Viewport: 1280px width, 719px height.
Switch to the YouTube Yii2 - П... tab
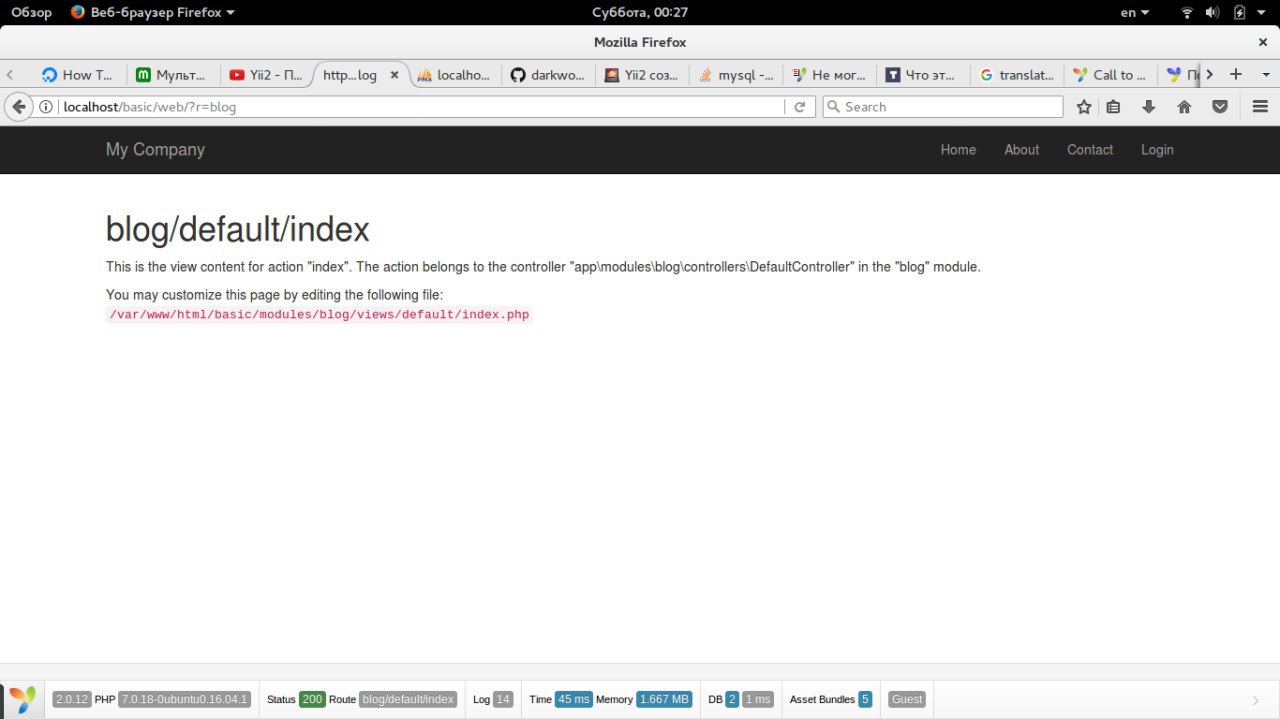click(265, 75)
